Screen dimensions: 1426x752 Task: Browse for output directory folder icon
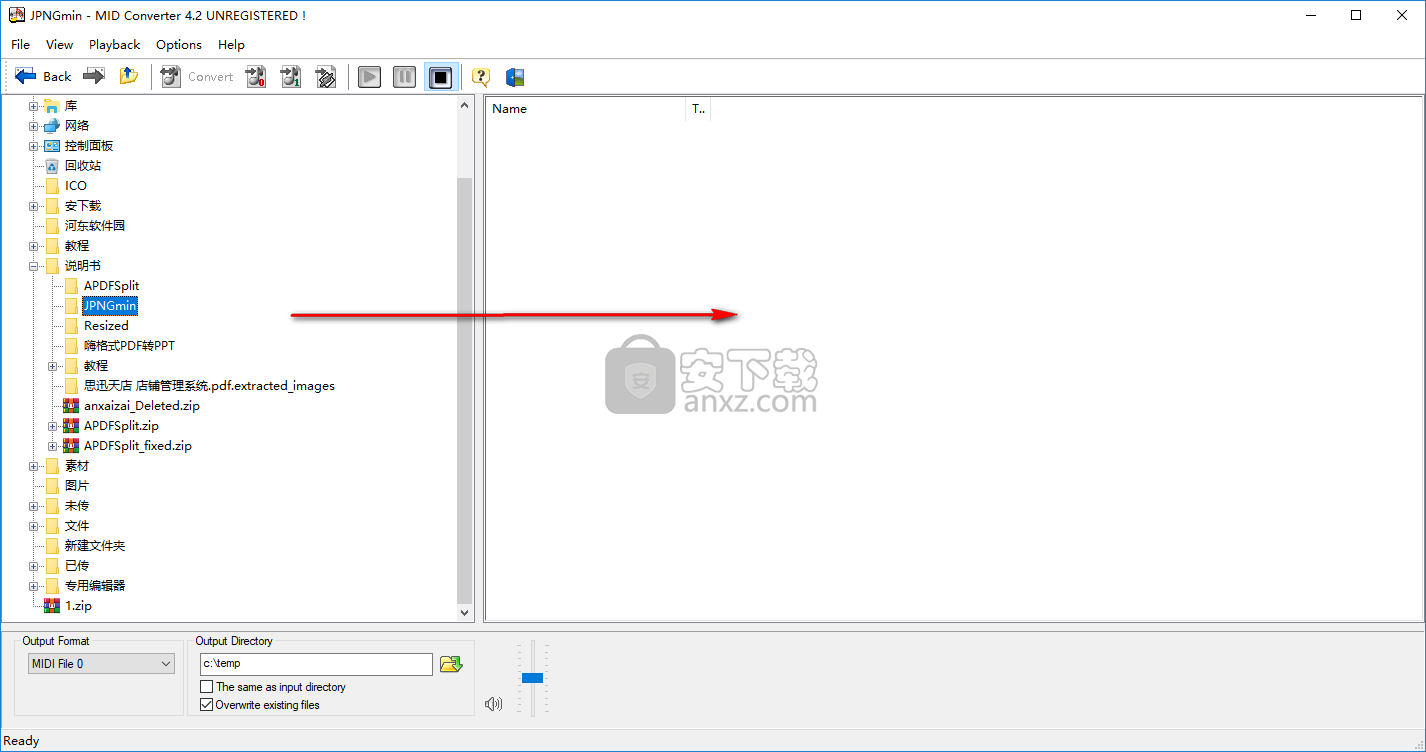(x=451, y=664)
